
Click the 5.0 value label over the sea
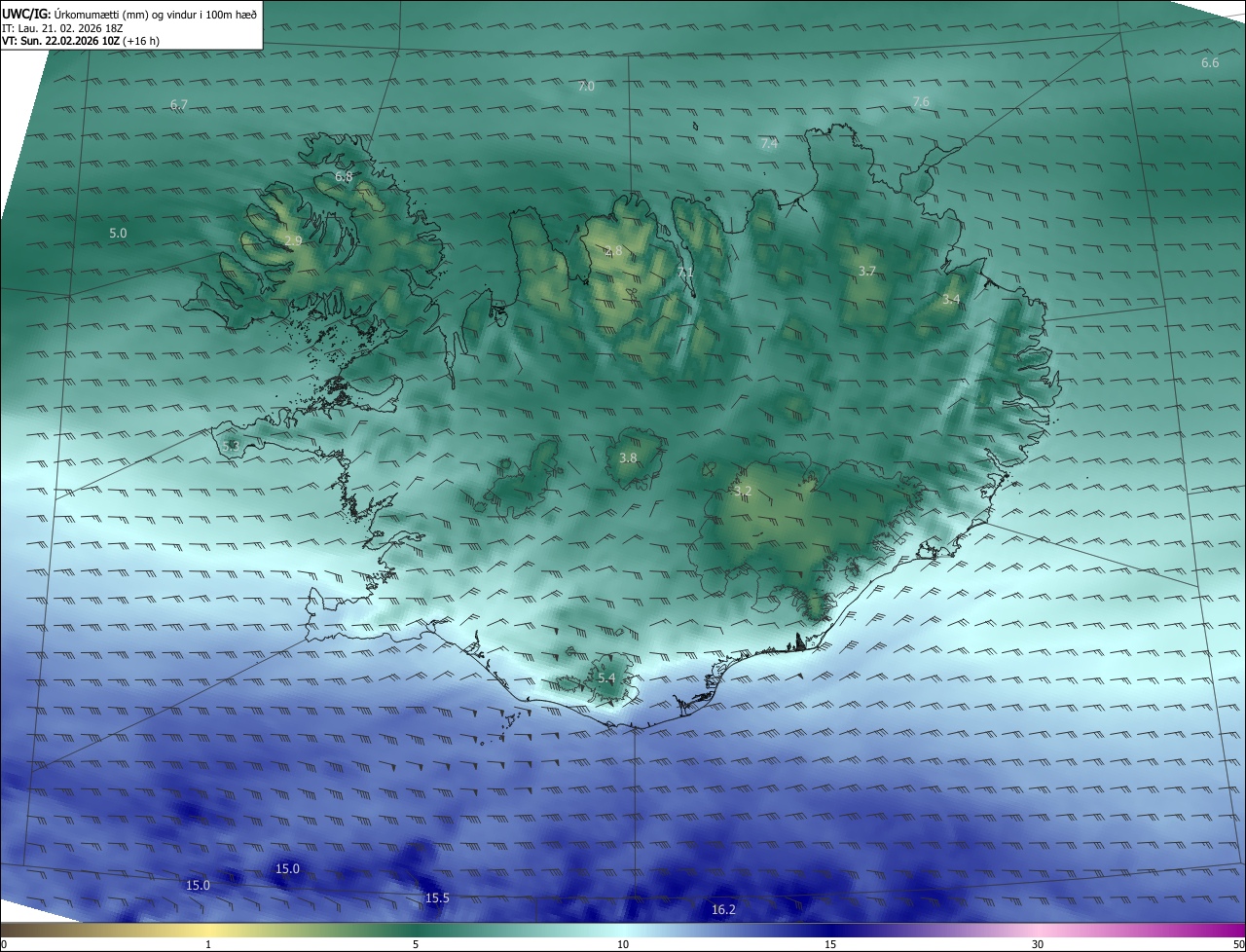coord(118,234)
